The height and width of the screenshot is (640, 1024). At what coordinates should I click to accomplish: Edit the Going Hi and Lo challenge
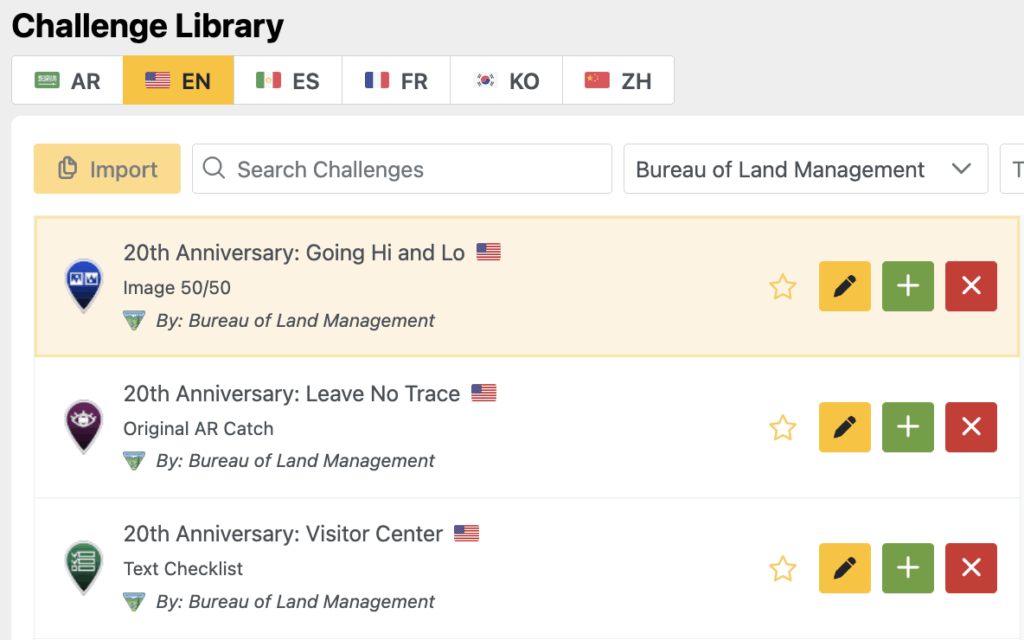(x=844, y=286)
